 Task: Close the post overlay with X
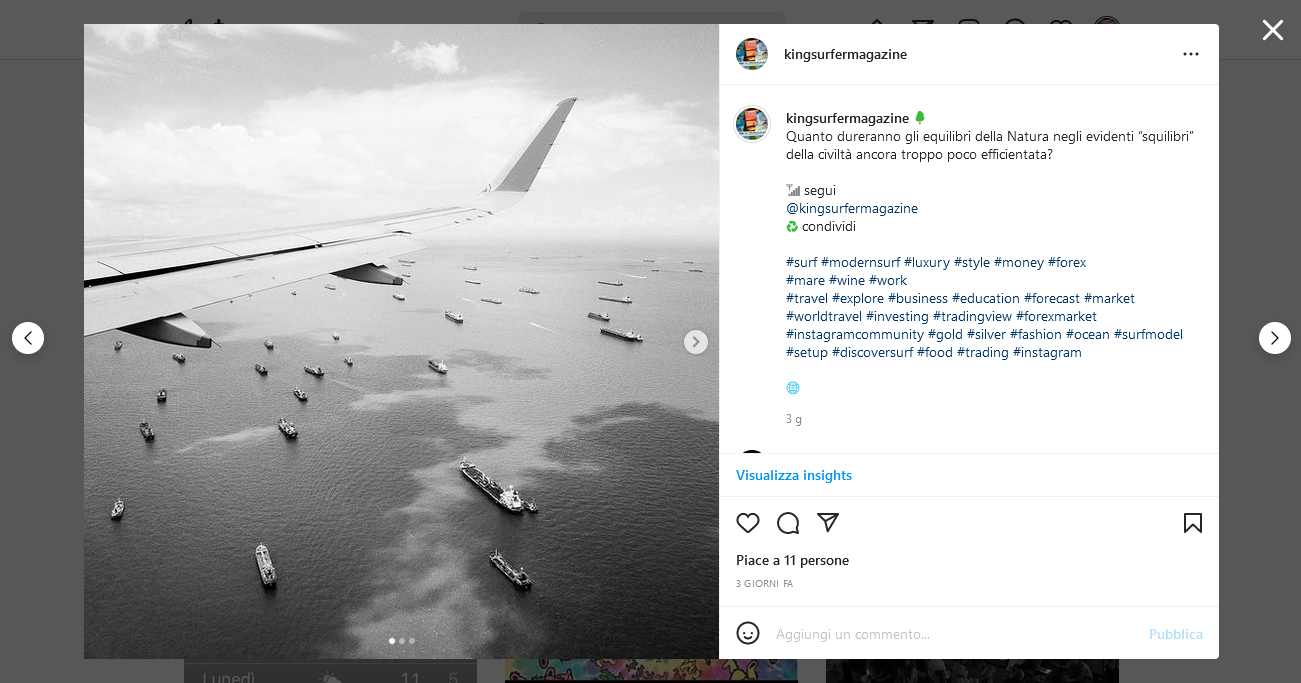tap(1272, 30)
